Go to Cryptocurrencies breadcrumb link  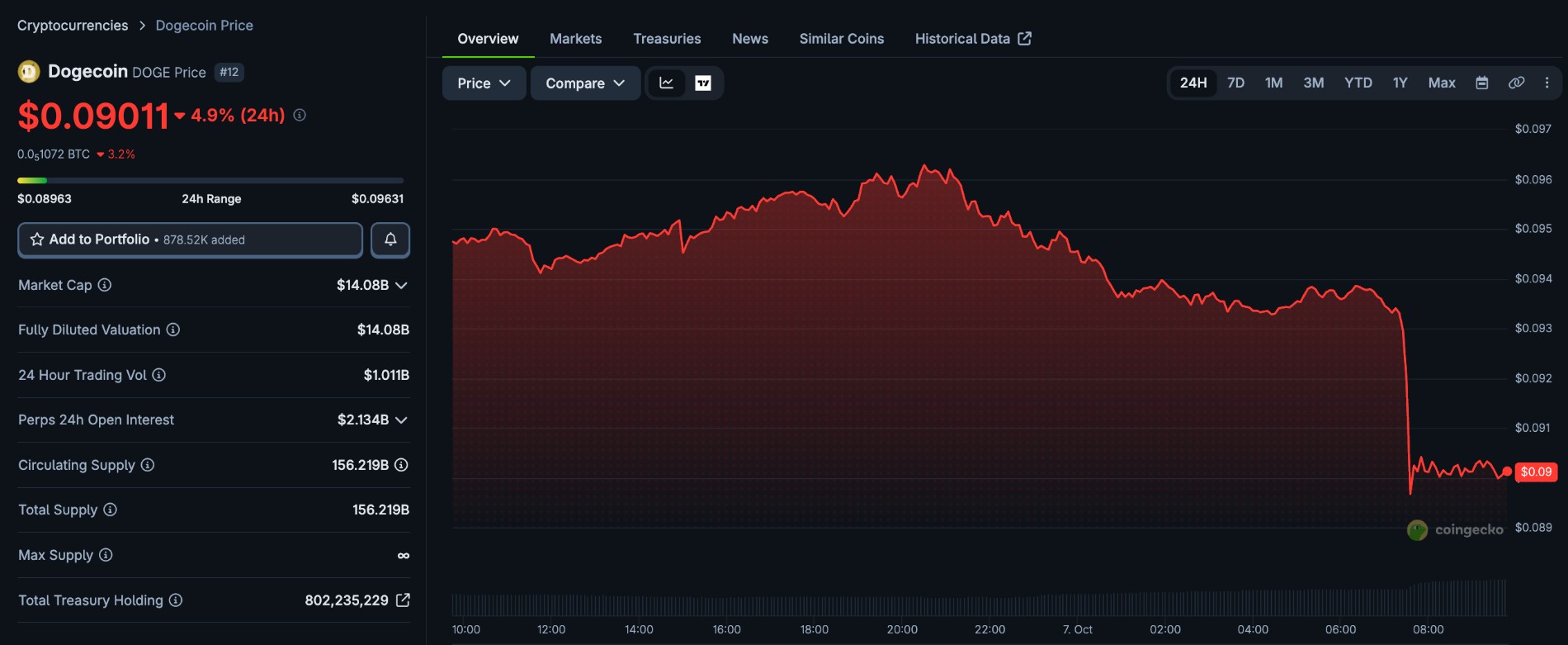(73, 26)
